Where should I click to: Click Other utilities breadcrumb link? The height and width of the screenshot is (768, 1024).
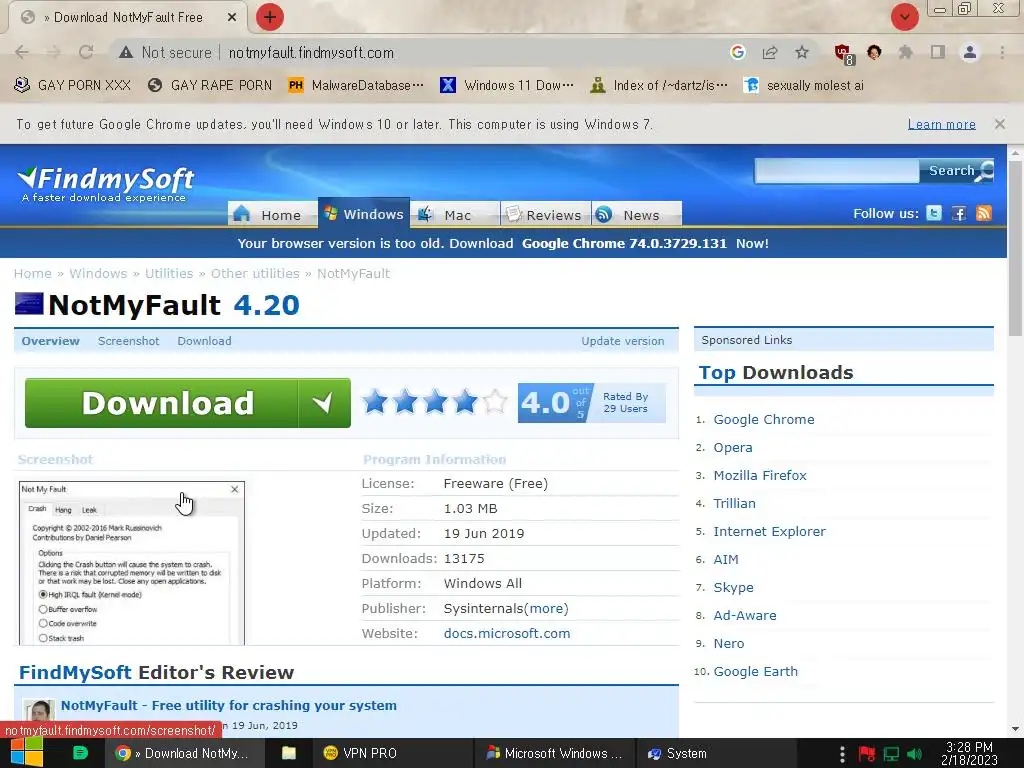point(255,274)
